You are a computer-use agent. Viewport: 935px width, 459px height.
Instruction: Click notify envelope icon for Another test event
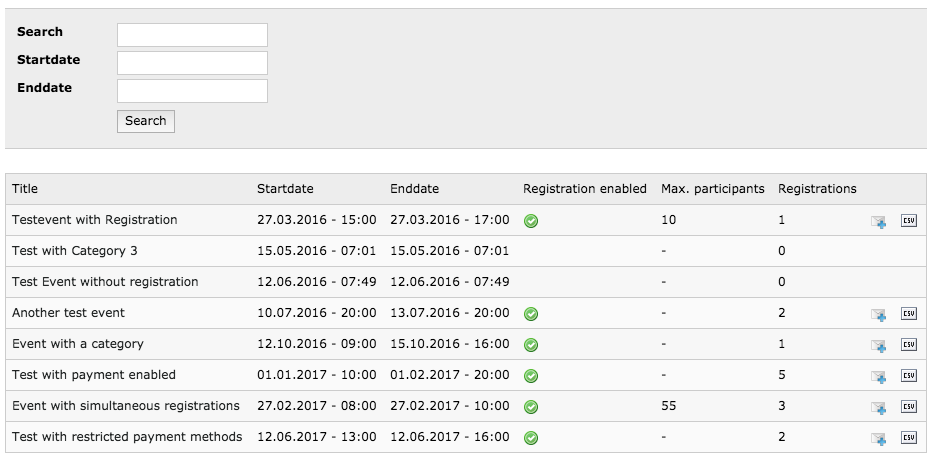pos(878,315)
